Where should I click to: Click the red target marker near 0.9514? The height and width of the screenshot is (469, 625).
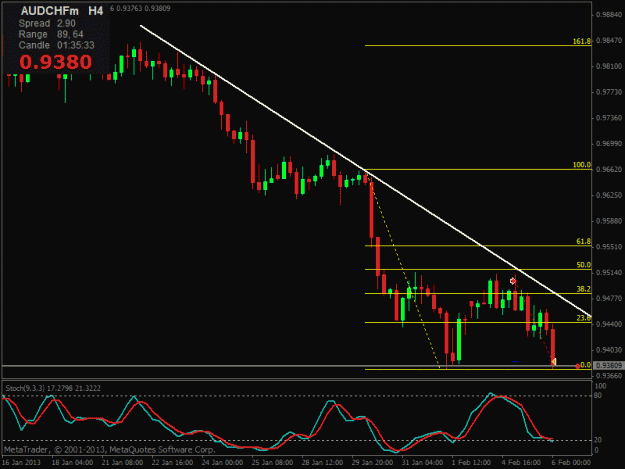coord(513,281)
